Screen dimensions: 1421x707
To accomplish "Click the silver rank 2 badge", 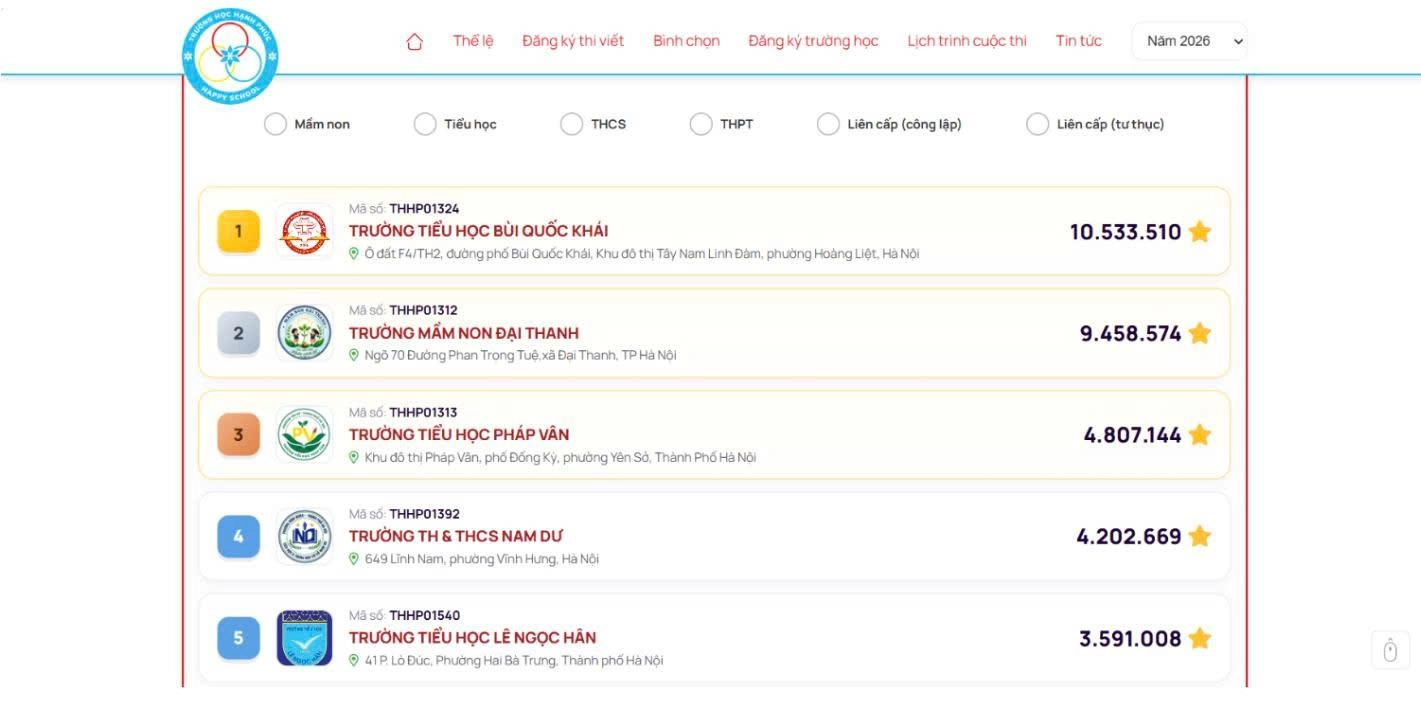I will 238,333.
